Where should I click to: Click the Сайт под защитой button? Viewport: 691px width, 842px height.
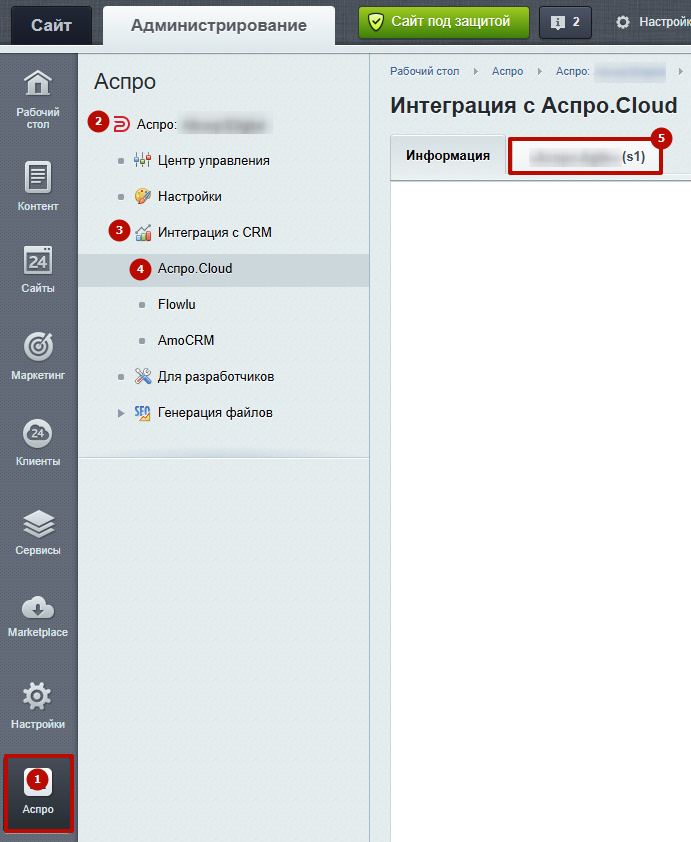444,21
